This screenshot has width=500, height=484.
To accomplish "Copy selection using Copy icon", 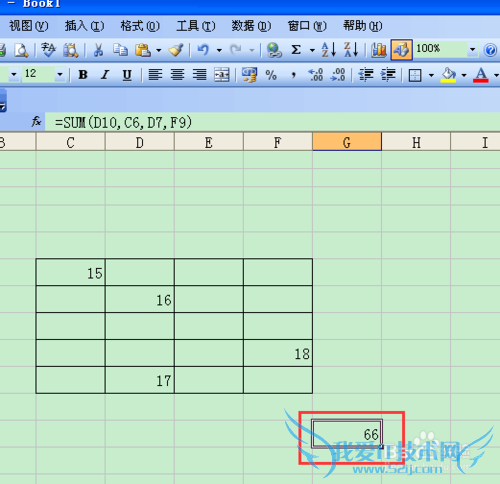I will tap(120, 50).
